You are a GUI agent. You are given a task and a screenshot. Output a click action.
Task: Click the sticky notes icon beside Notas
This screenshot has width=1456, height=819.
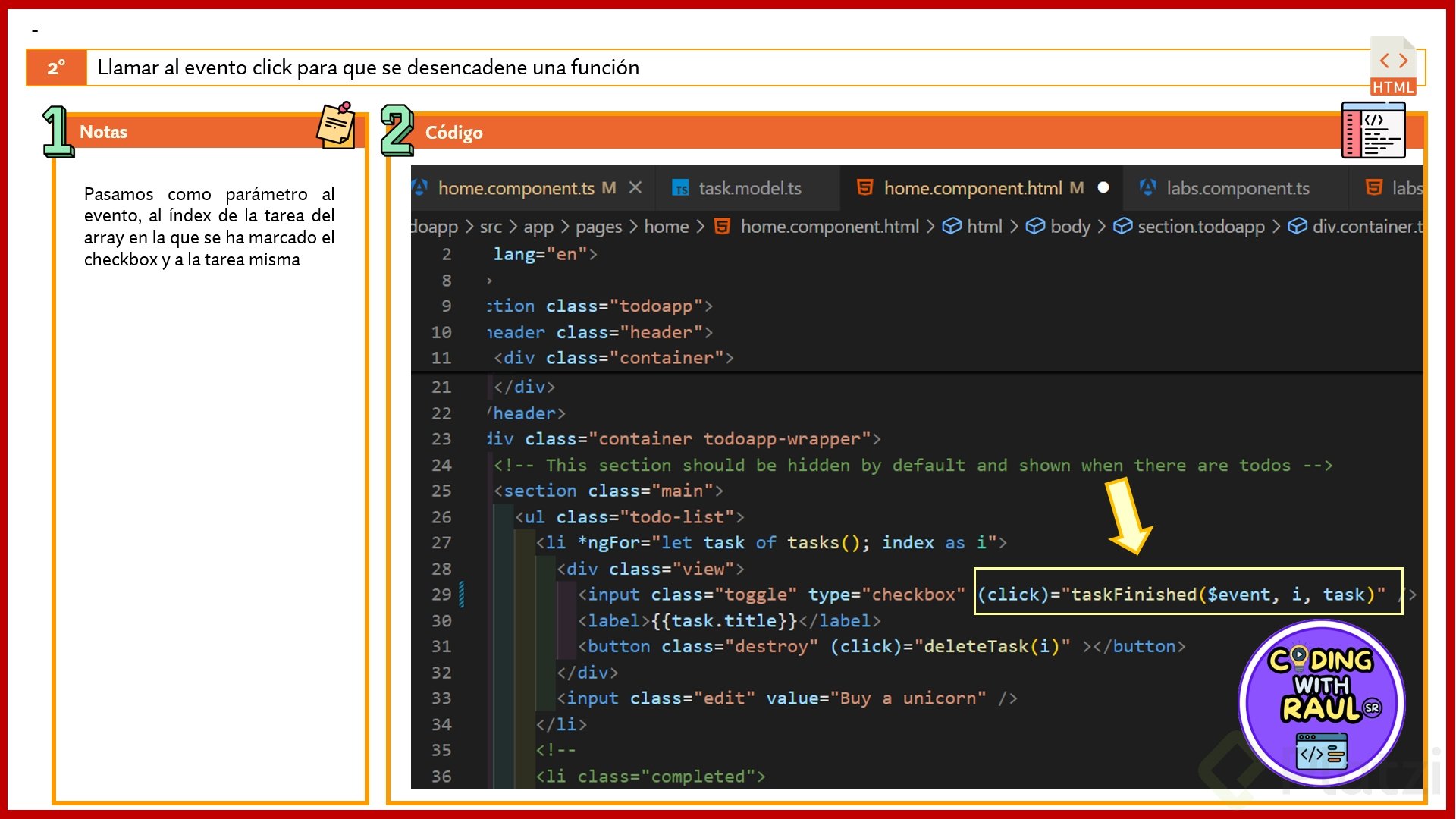pyautogui.click(x=336, y=126)
